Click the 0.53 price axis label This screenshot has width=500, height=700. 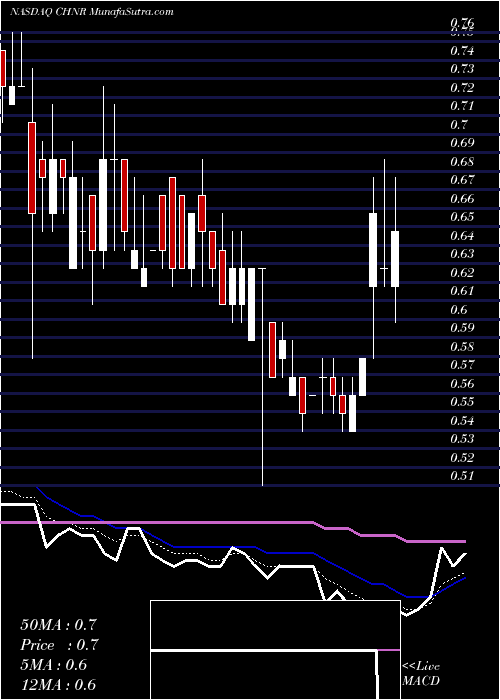462,439
